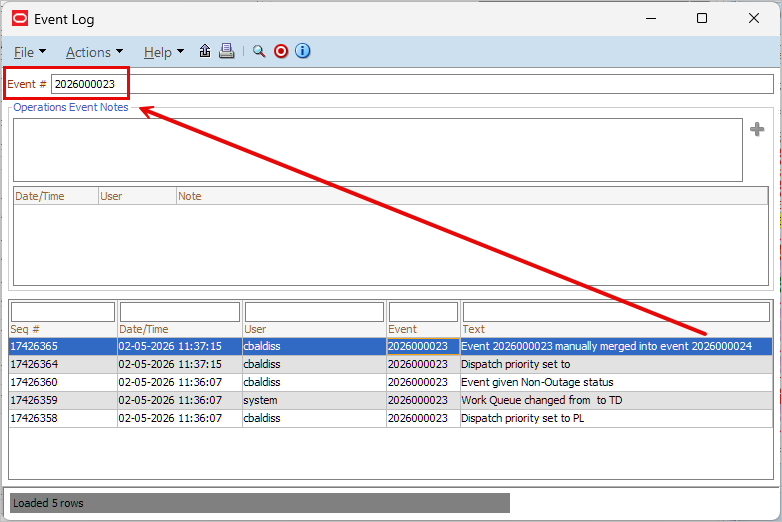
Task: Open the File menu
Action: pyautogui.click(x=29, y=52)
